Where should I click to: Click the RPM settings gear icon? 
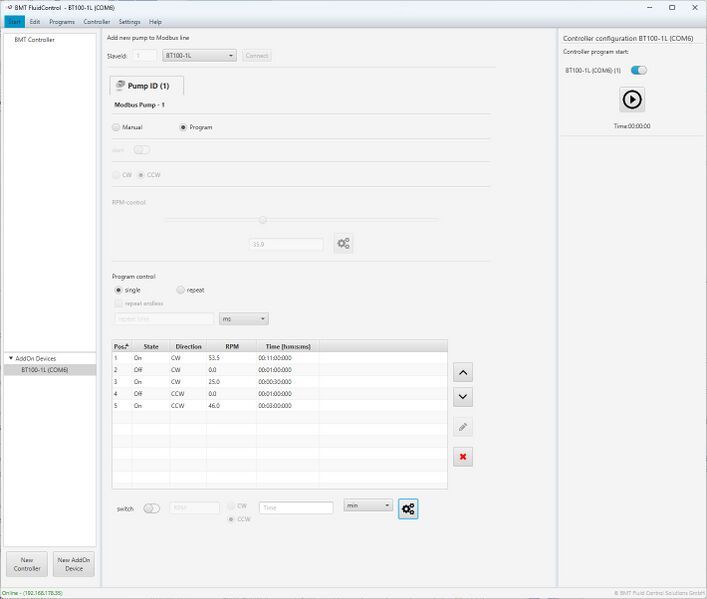coord(343,243)
